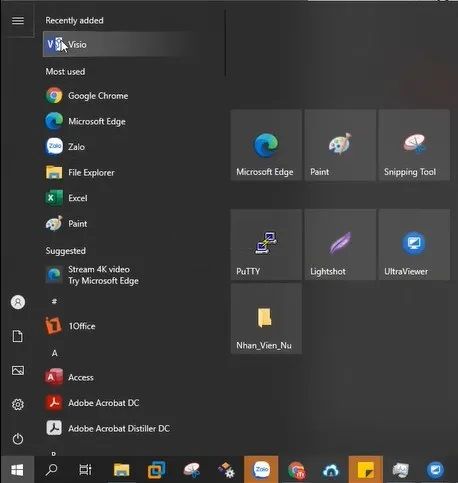Viewport: 458px width, 483px height.
Task: Open File Explorer on the taskbar
Action: 121,470
